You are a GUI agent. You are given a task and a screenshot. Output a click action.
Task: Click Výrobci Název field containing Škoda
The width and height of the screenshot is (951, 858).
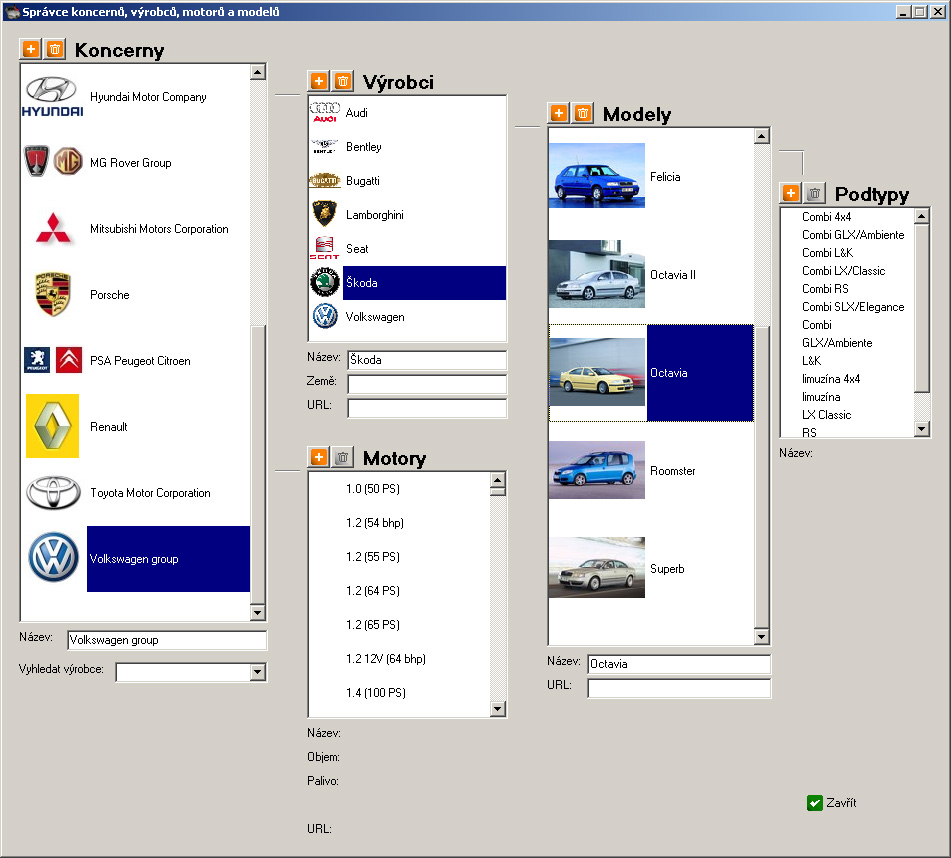click(427, 360)
